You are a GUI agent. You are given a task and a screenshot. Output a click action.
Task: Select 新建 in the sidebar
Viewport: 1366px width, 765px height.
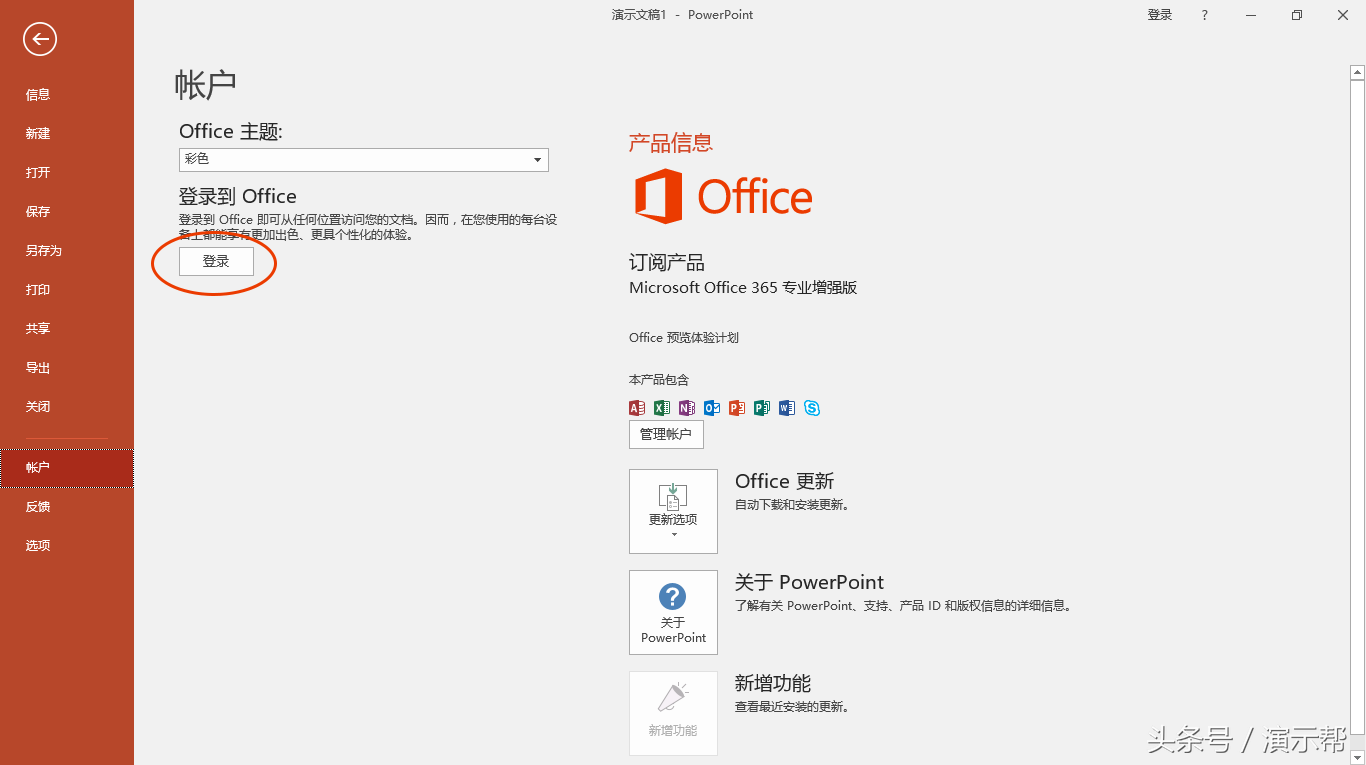click(67, 134)
